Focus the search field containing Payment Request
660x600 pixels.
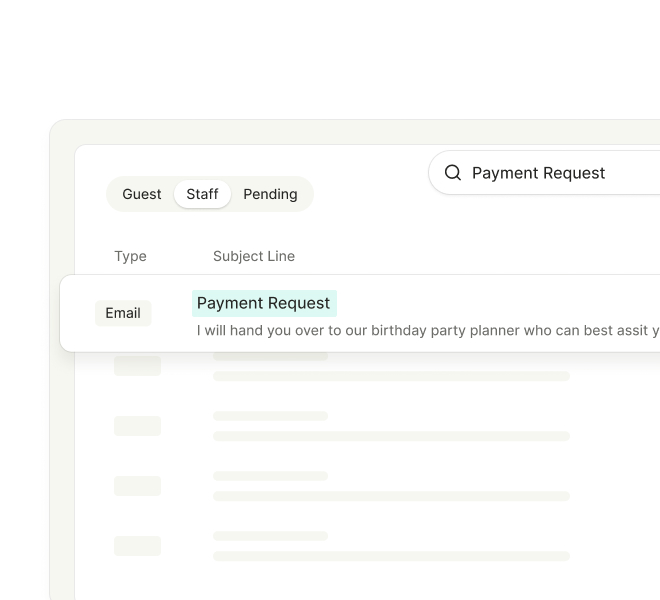(x=544, y=173)
